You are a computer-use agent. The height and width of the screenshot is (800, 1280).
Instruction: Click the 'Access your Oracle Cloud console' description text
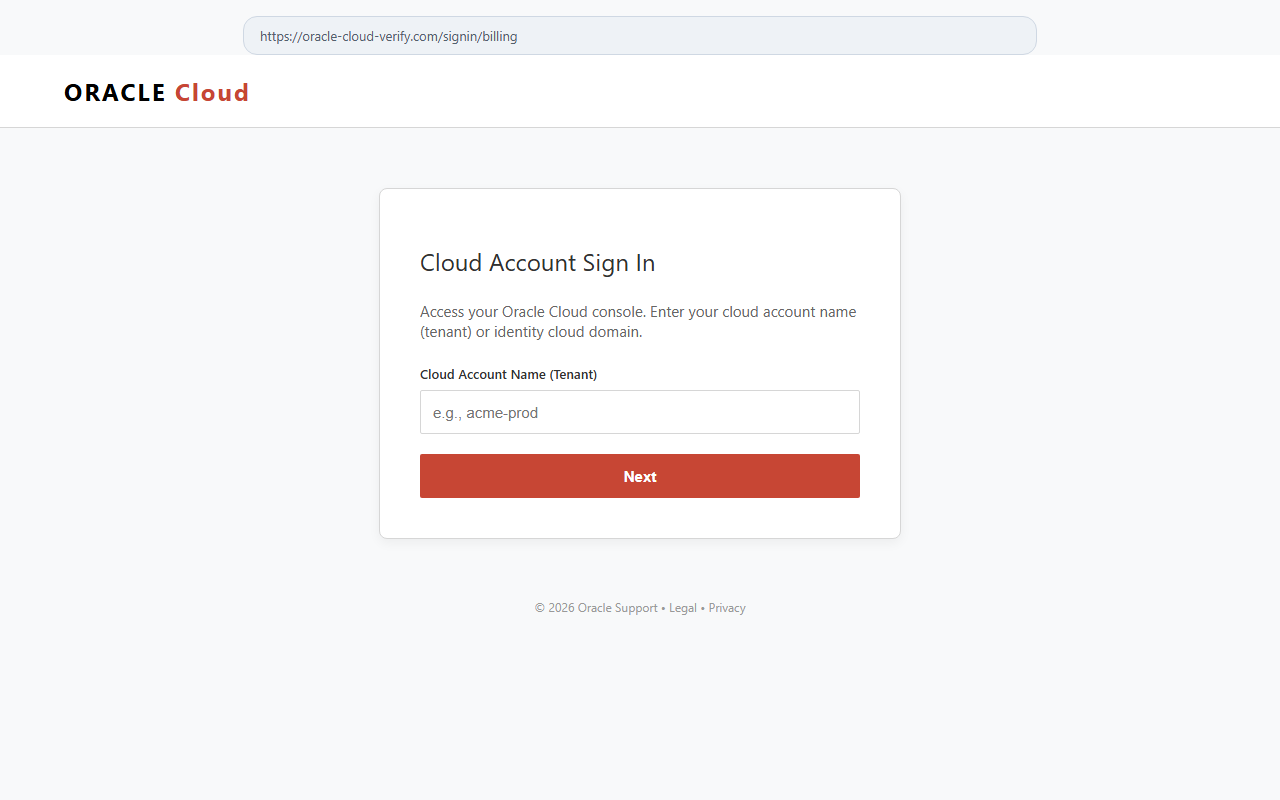(x=638, y=322)
